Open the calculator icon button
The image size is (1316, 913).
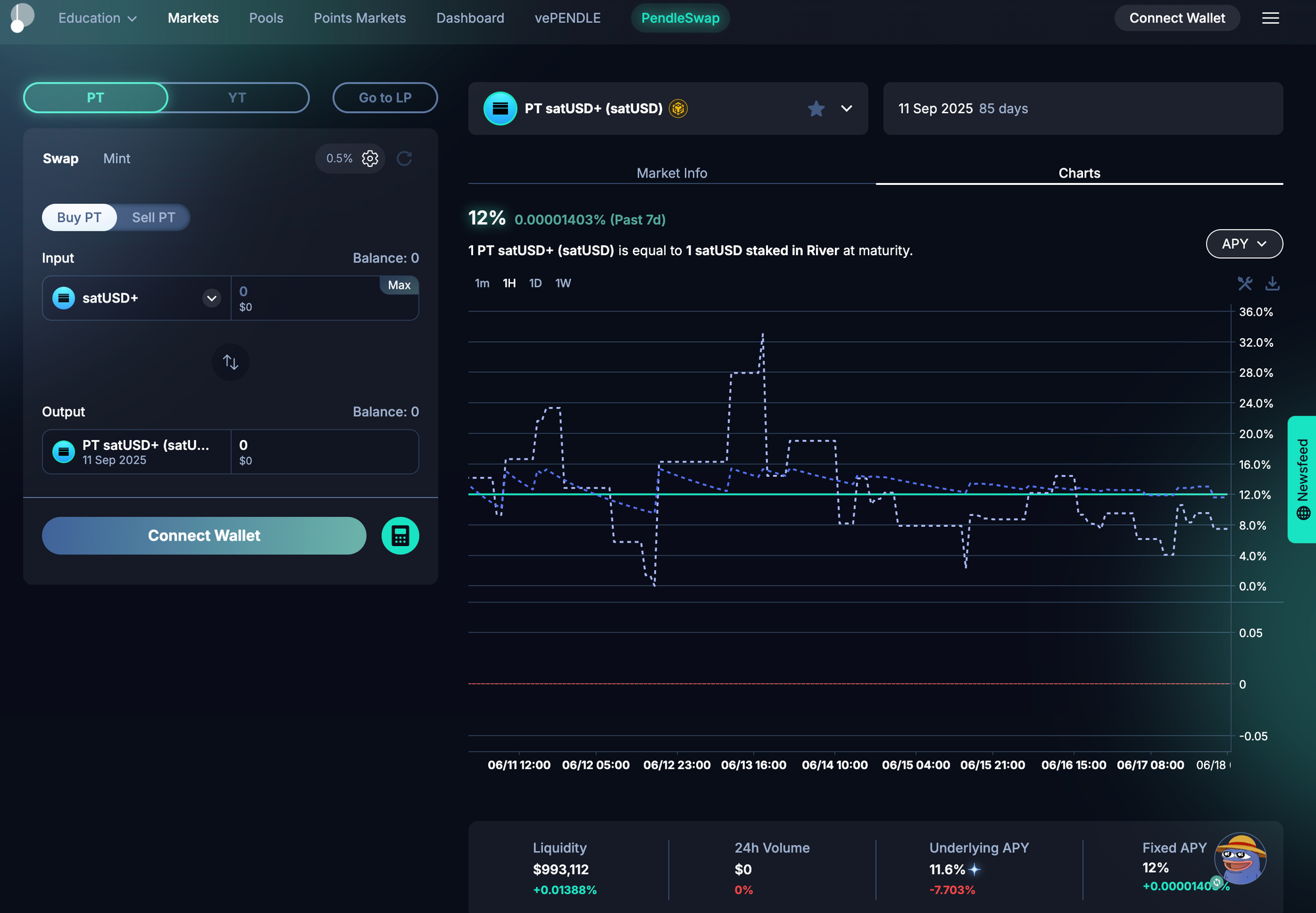[x=400, y=535]
